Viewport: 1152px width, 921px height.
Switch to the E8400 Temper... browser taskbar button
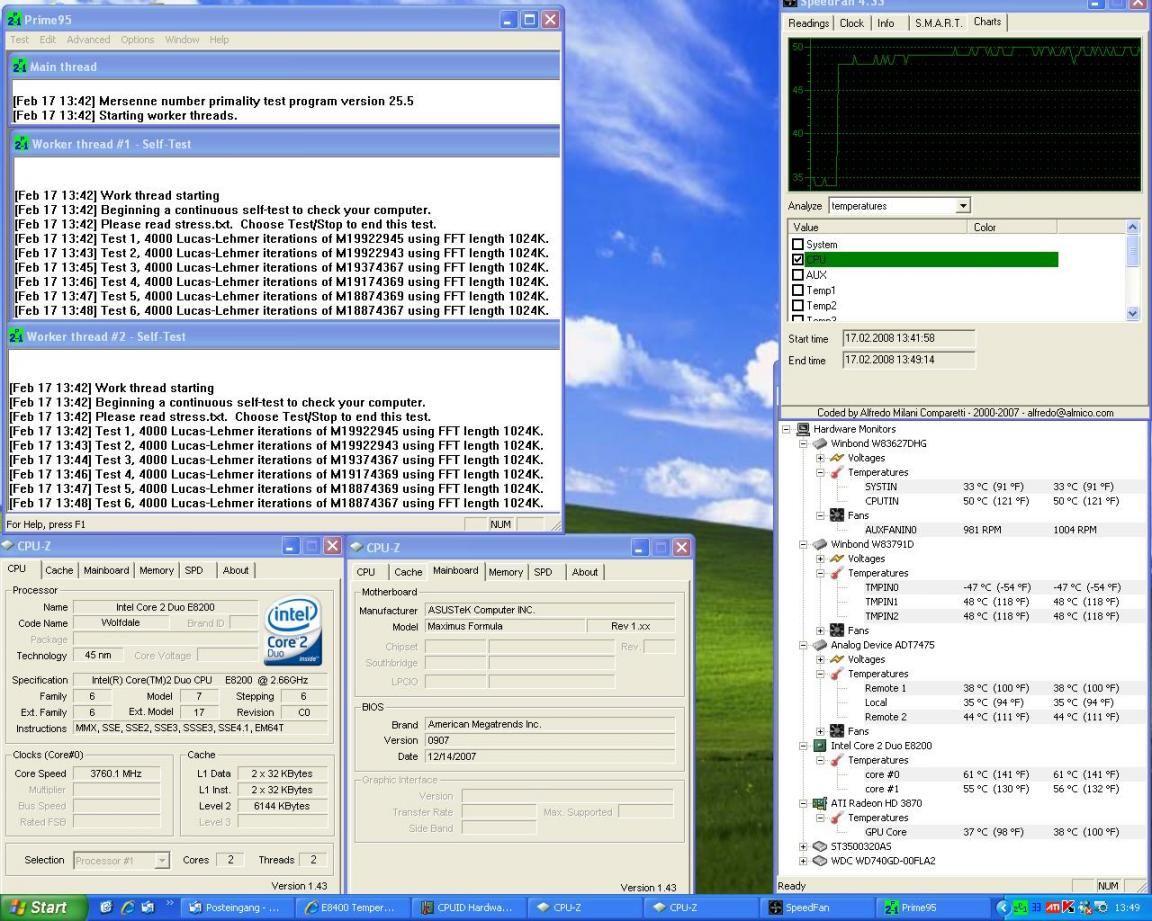tap(353, 908)
